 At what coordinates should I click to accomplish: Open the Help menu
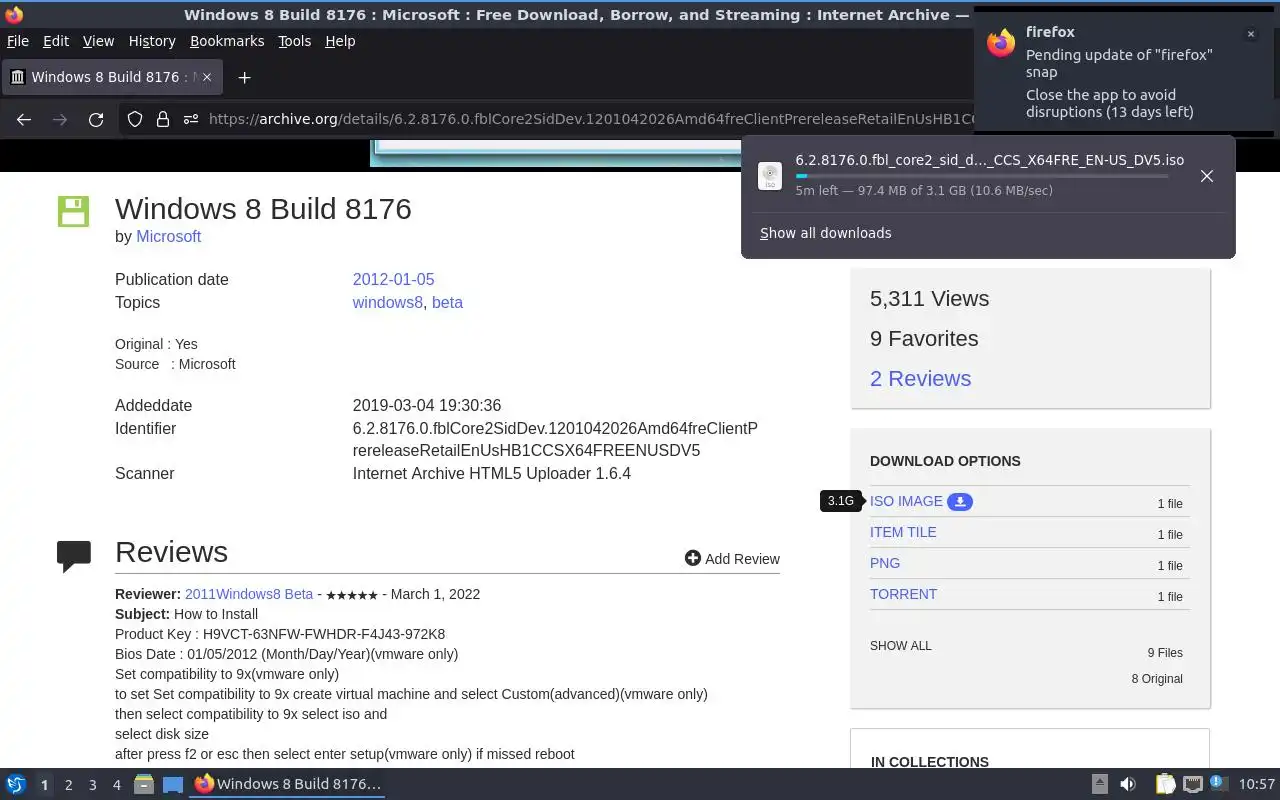pos(340,41)
